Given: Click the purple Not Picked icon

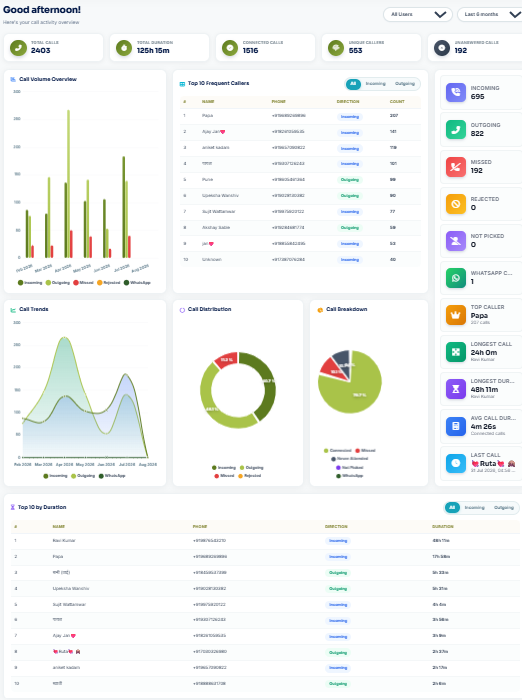Looking at the screenshot, I should (455, 241).
